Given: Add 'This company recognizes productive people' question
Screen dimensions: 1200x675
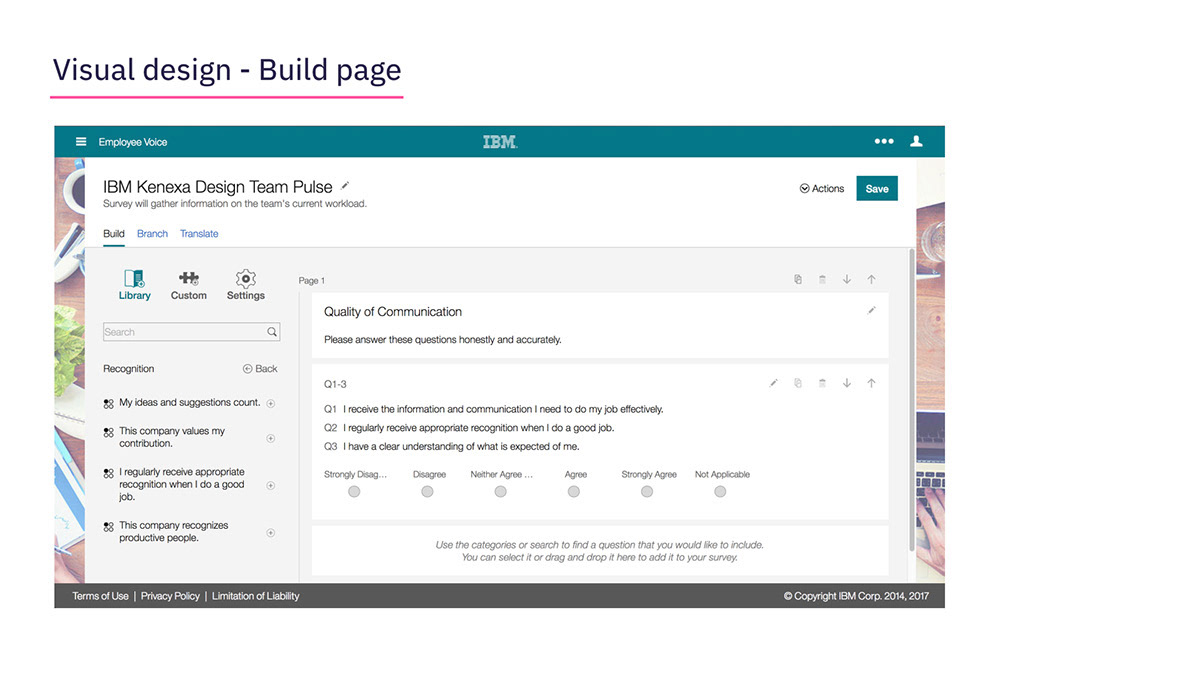Looking at the screenshot, I should [271, 532].
